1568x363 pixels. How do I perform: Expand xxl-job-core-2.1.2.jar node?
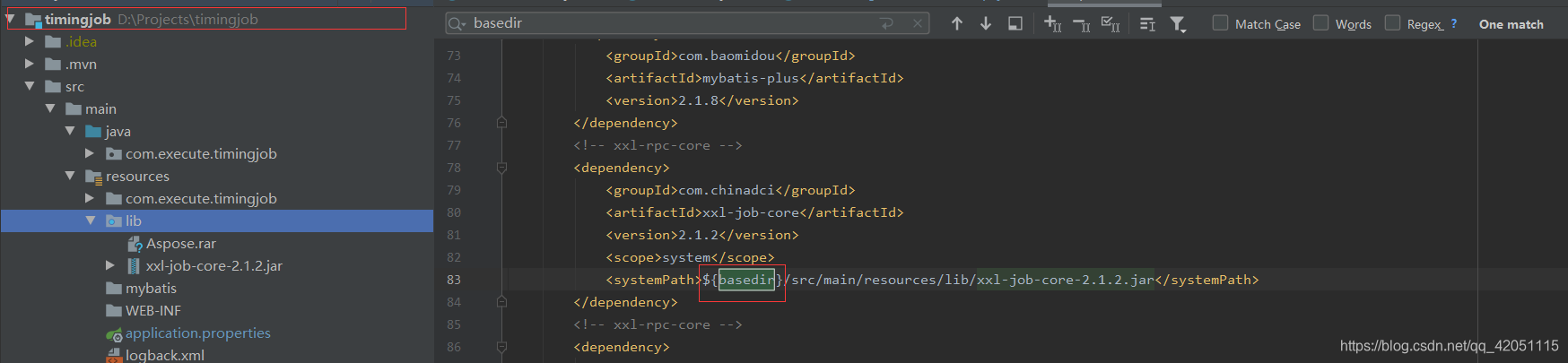click(x=109, y=265)
